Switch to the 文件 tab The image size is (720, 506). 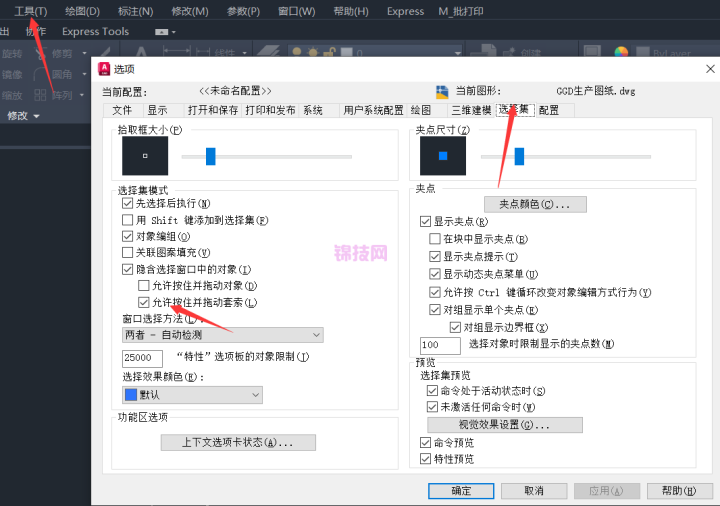pyautogui.click(x=122, y=110)
